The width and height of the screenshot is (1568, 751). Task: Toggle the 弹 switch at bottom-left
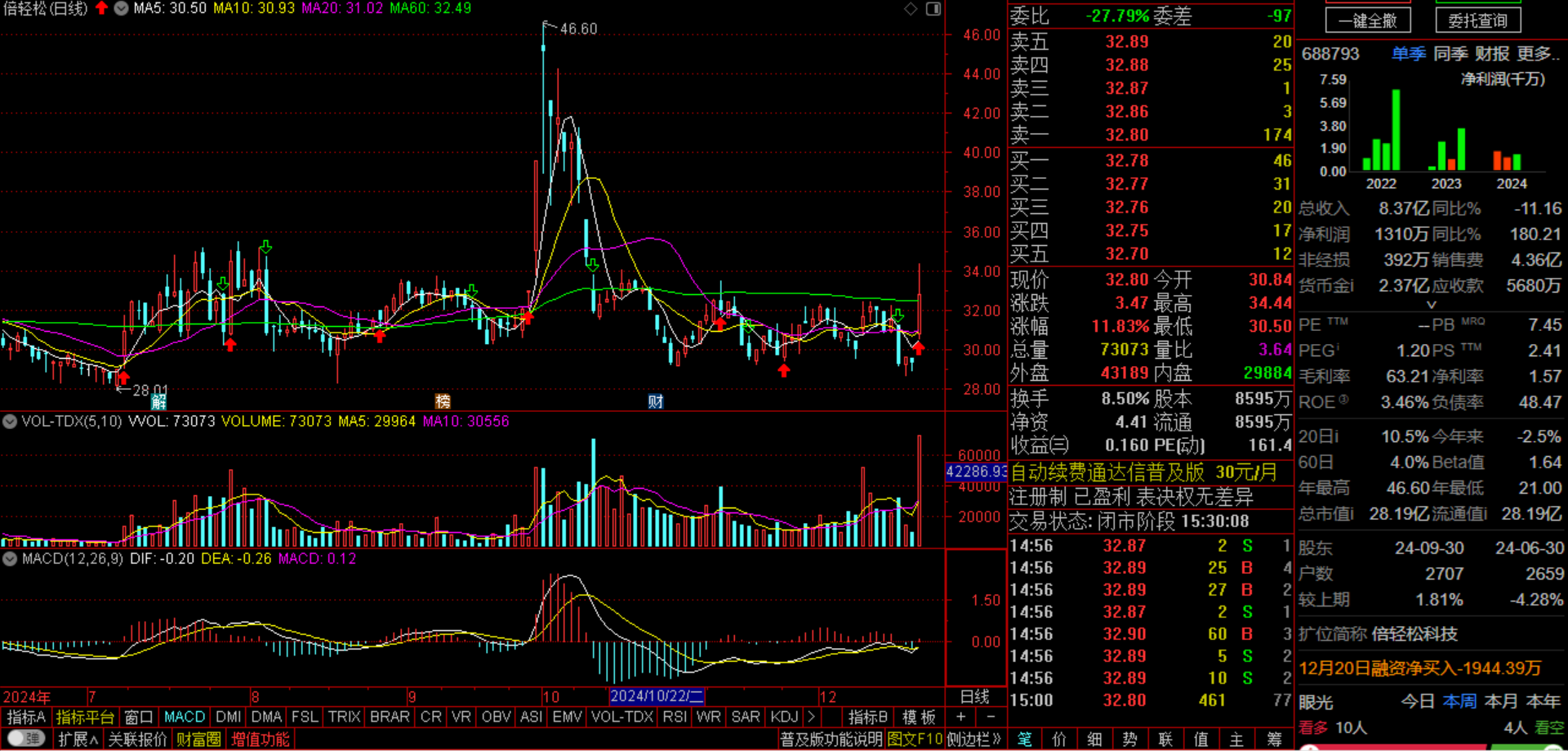pyautogui.click(x=27, y=739)
